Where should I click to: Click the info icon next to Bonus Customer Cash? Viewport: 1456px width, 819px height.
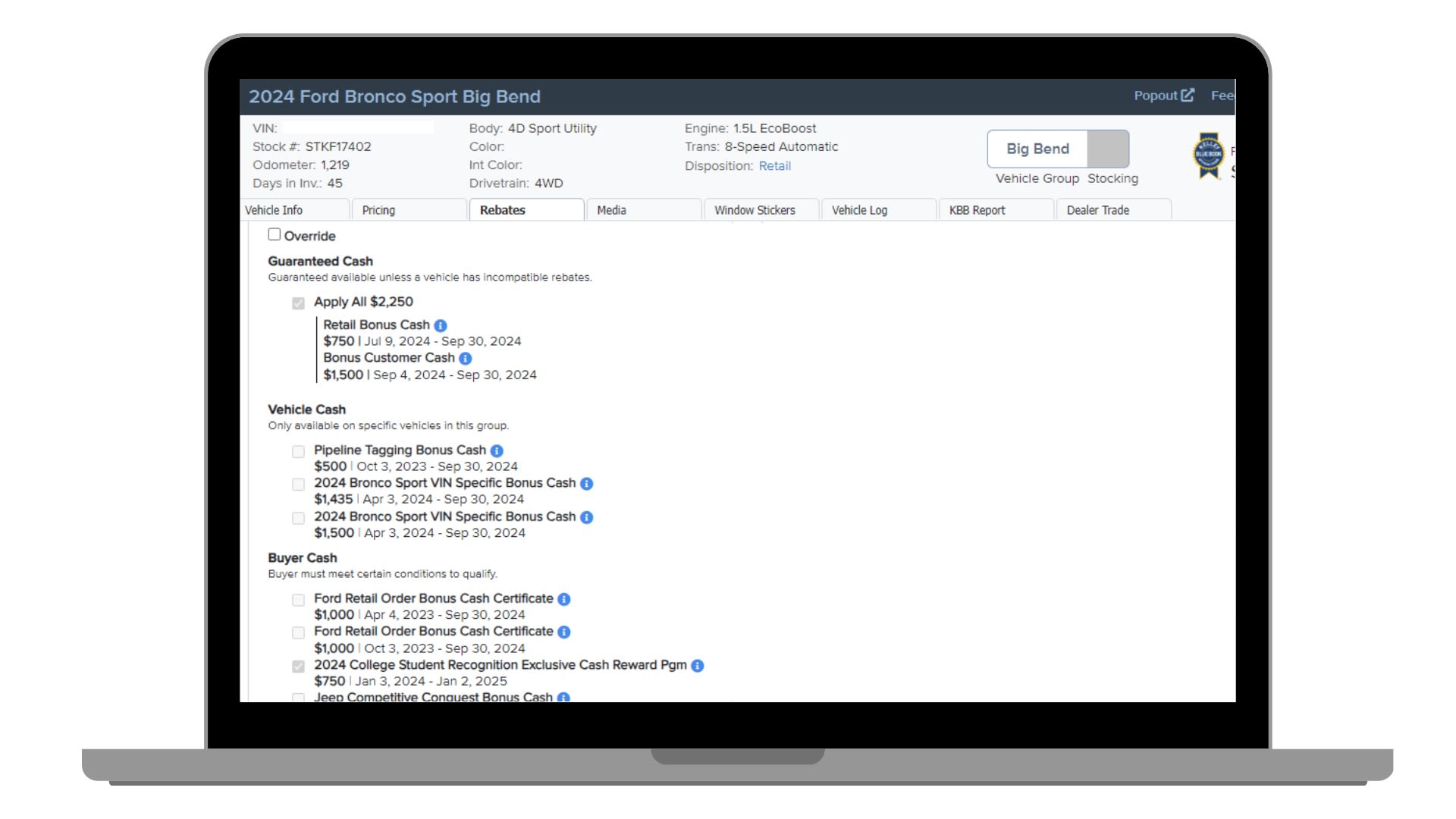(x=465, y=358)
